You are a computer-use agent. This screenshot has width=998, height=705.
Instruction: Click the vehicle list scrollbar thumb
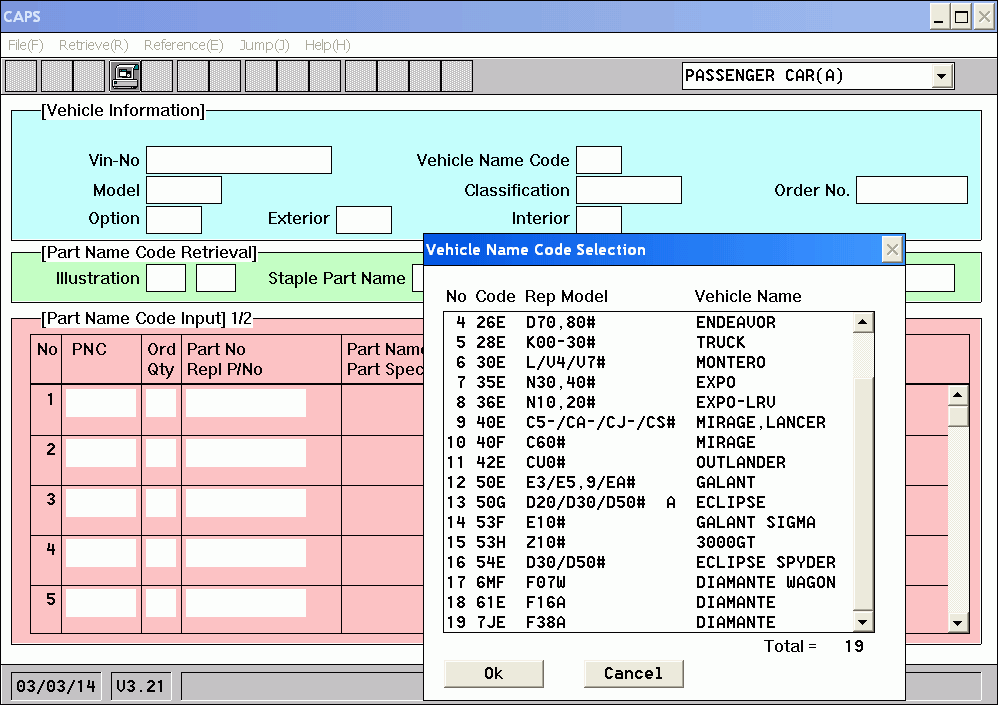click(x=863, y=494)
